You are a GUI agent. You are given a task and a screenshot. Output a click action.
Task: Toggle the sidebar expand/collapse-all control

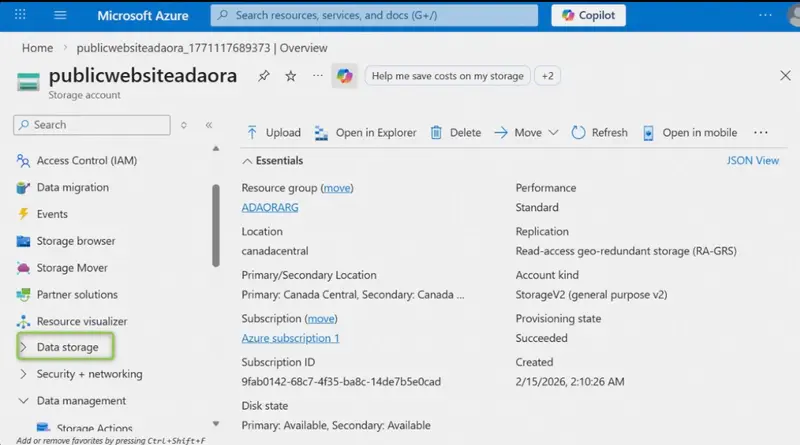coord(184,125)
